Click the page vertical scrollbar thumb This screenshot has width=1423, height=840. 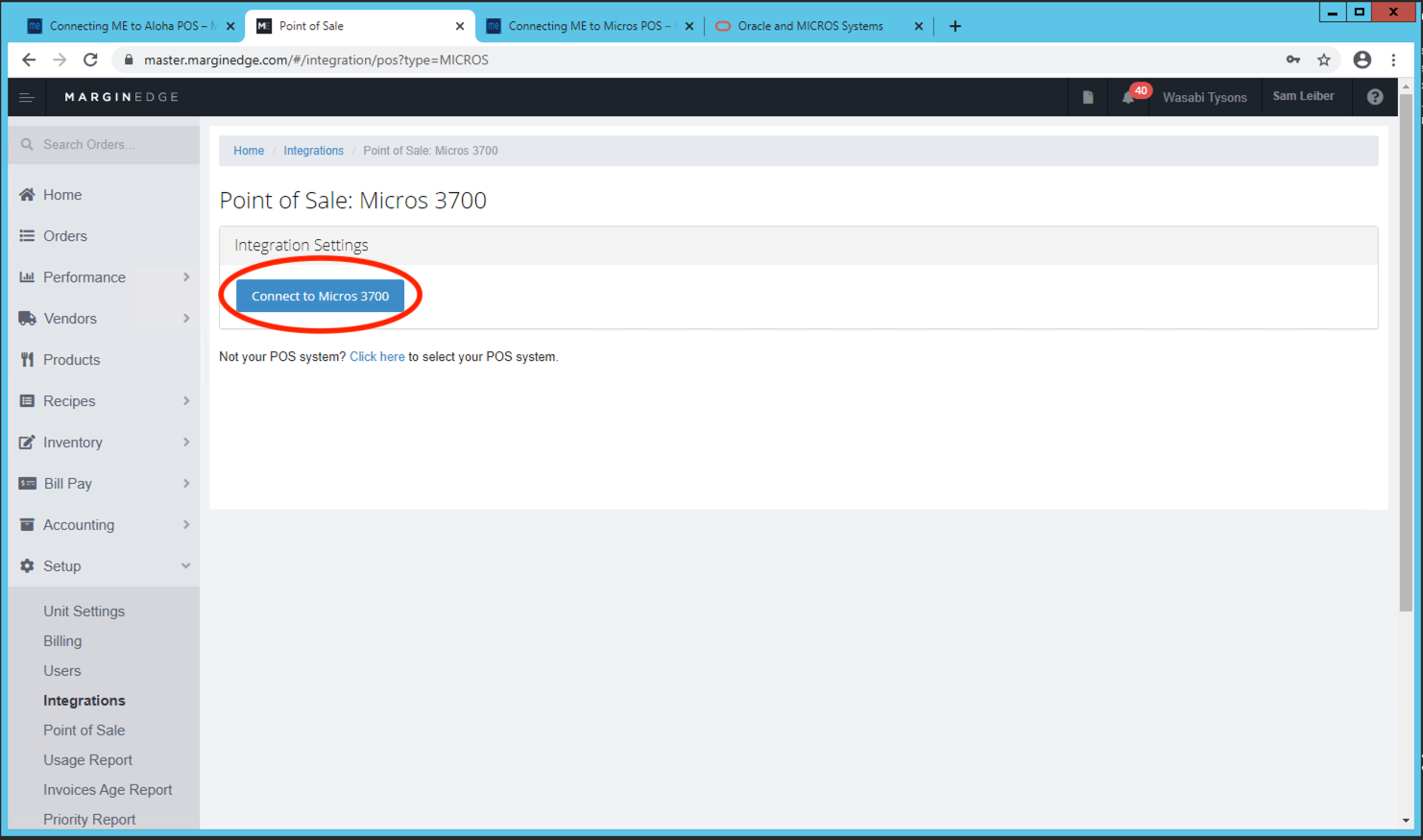click(1406, 351)
